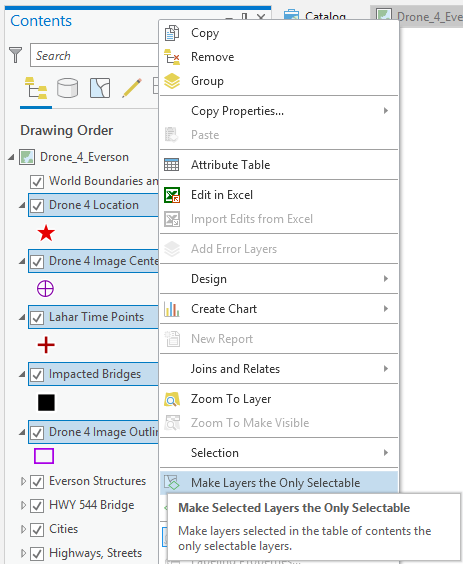The height and width of the screenshot is (564, 463).
Task: Click the Zoom To Layer magnifier icon
Action: 172,399
